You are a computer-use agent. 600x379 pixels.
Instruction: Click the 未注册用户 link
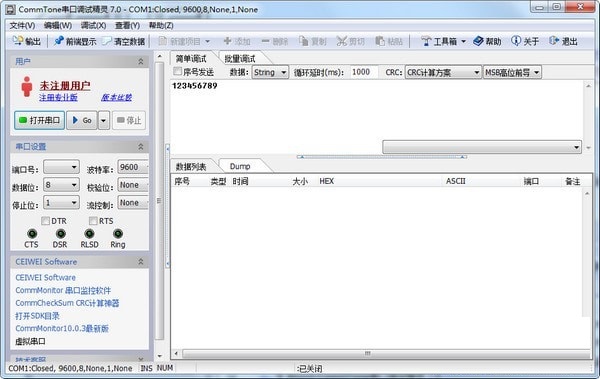tap(65, 85)
